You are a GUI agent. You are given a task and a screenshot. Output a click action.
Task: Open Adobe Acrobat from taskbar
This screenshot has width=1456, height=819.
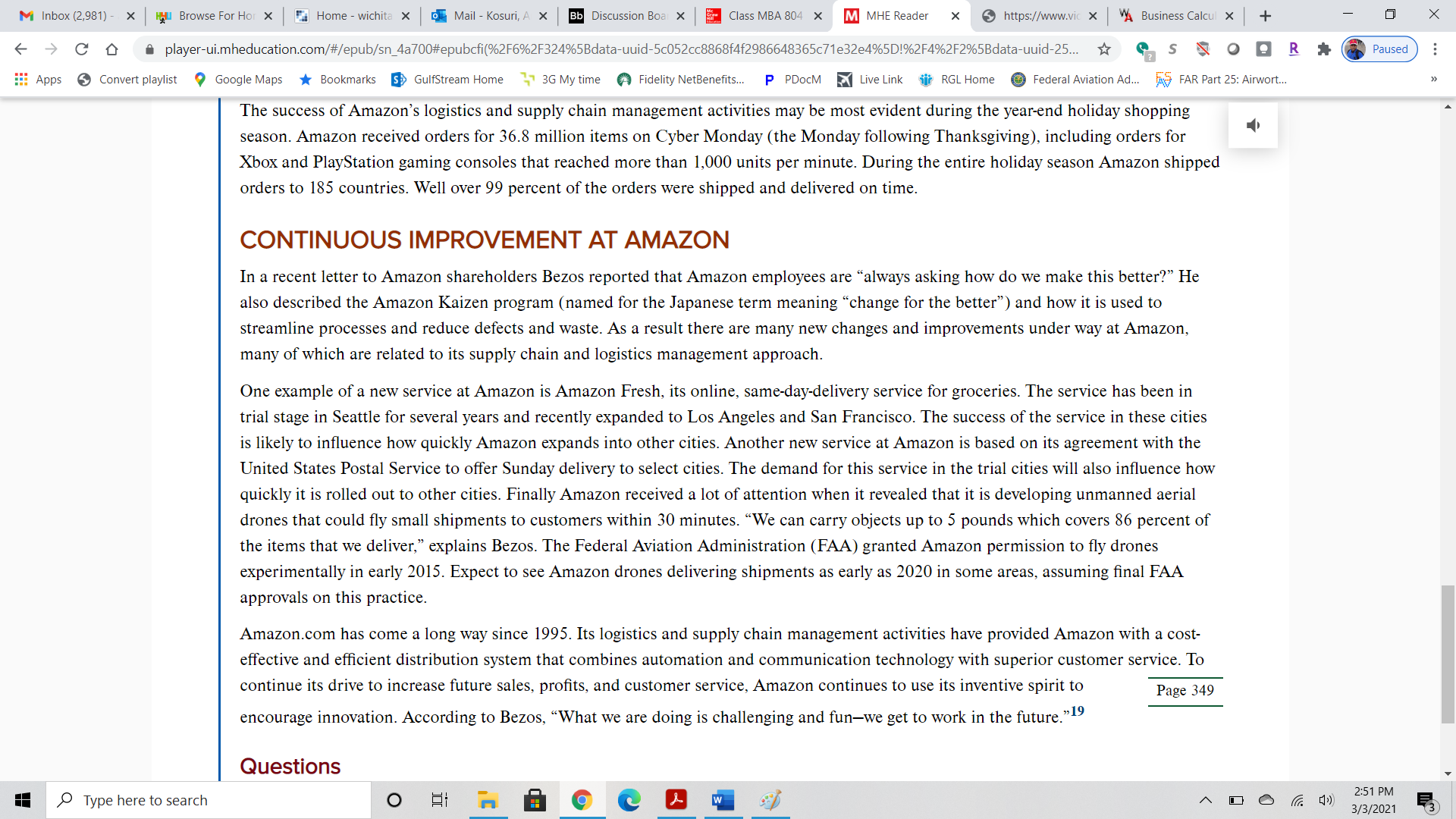click(x=676, y=800)
